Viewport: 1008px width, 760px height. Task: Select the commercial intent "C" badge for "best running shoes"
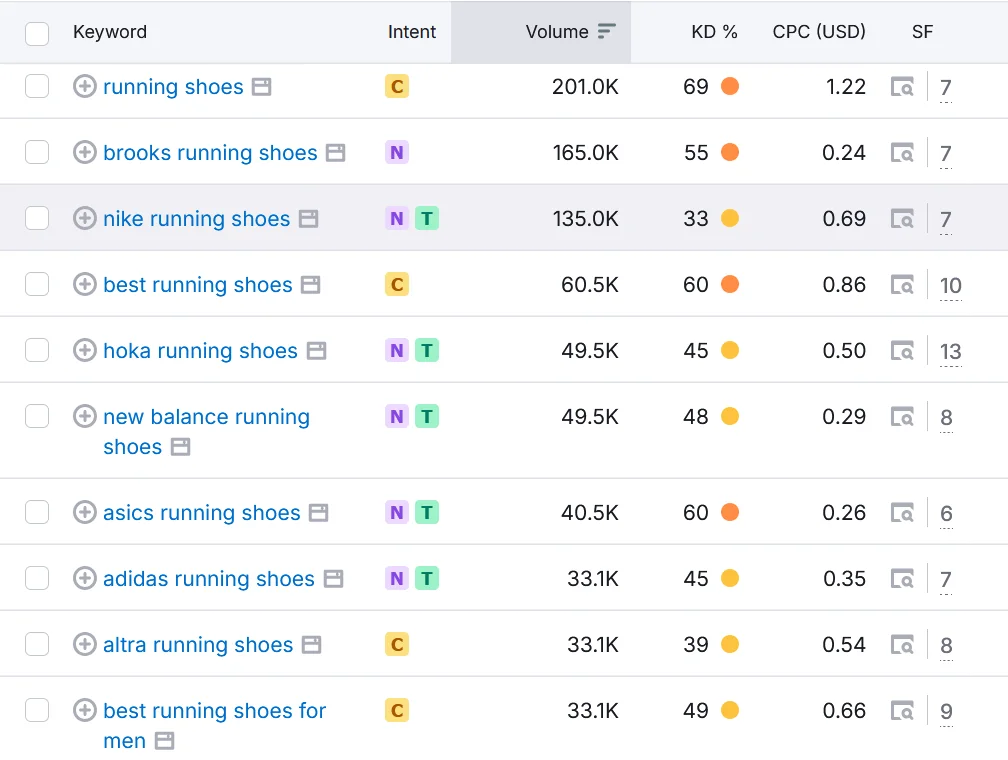(x=396, y=284)
